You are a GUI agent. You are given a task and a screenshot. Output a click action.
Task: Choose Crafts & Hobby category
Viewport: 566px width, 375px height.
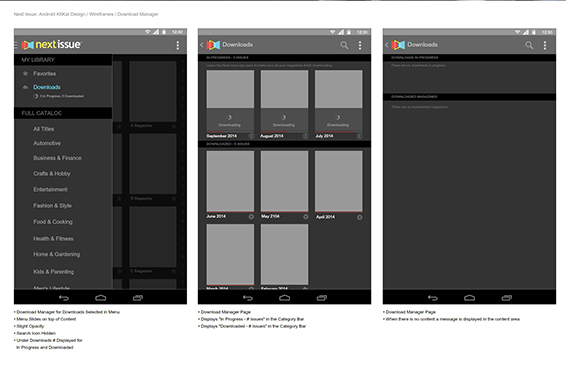coord(52,174)
